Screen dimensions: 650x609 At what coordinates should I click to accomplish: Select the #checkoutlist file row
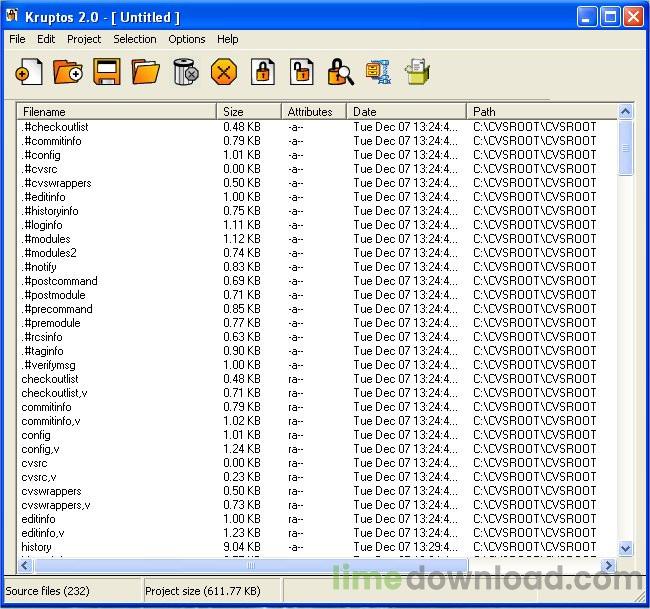point(56,127)
